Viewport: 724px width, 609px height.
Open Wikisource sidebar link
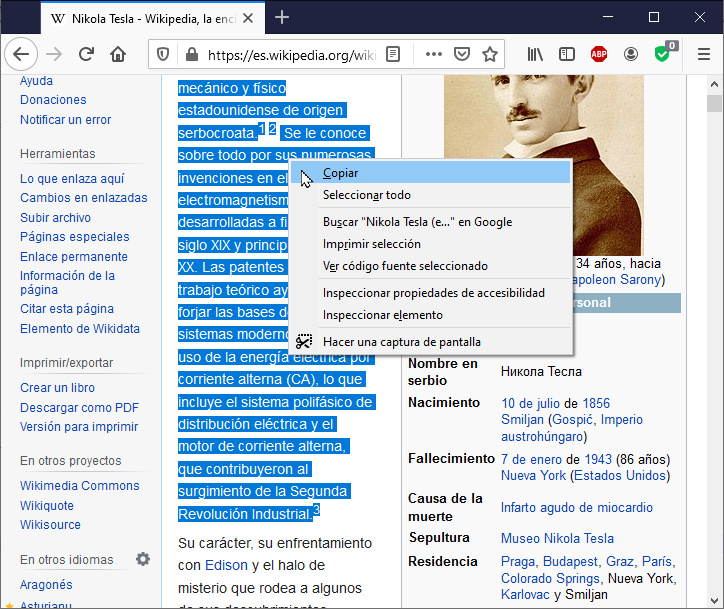click(x=50, y=525)
